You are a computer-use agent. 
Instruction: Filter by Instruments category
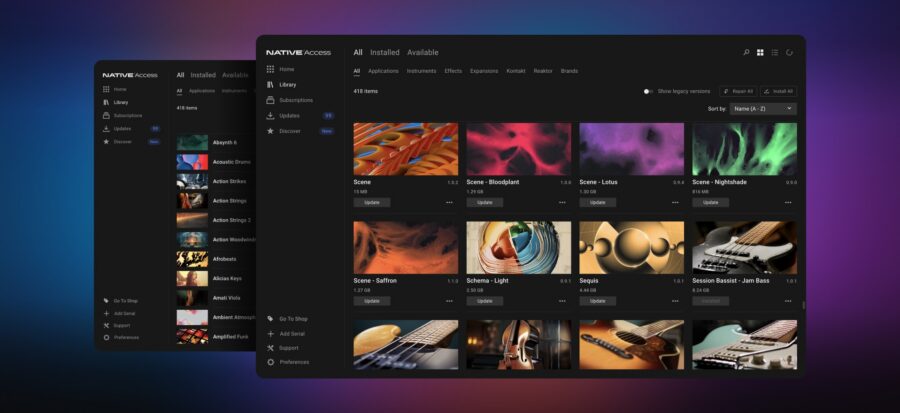(421, 71)
